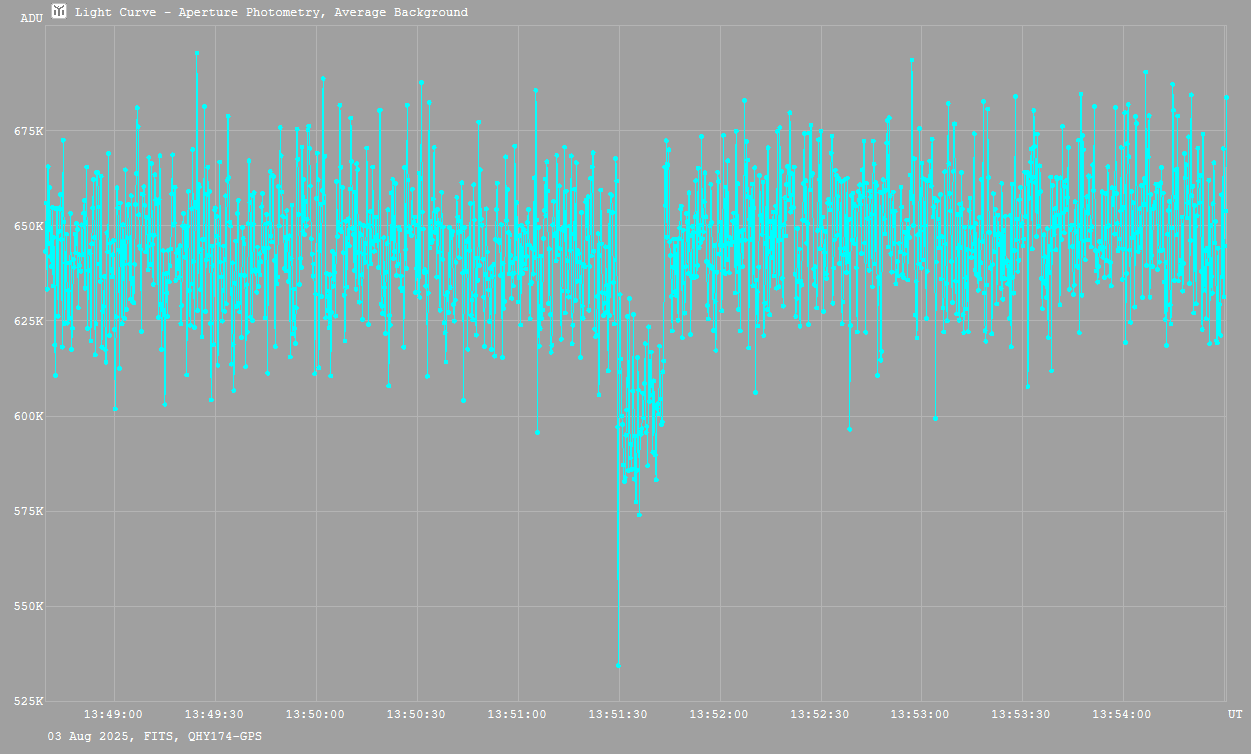The image size is (1251, 754).
Task: Select the 675K value on the Y axis
Action: [29, 131]
